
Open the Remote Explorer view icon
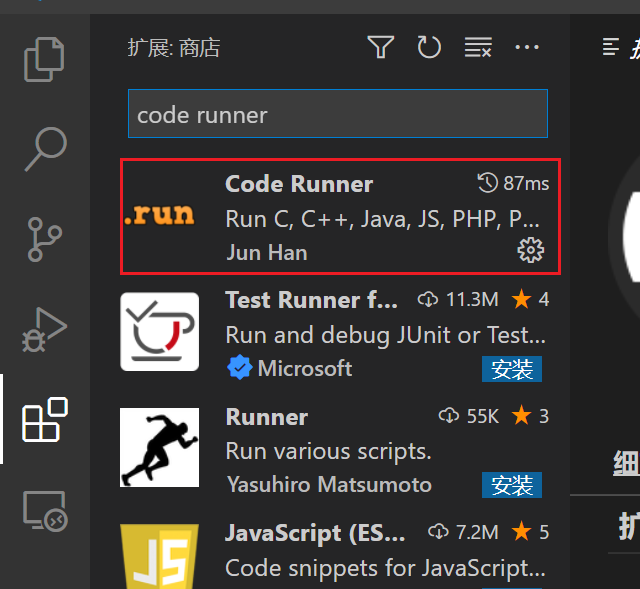tap(45, 511)
